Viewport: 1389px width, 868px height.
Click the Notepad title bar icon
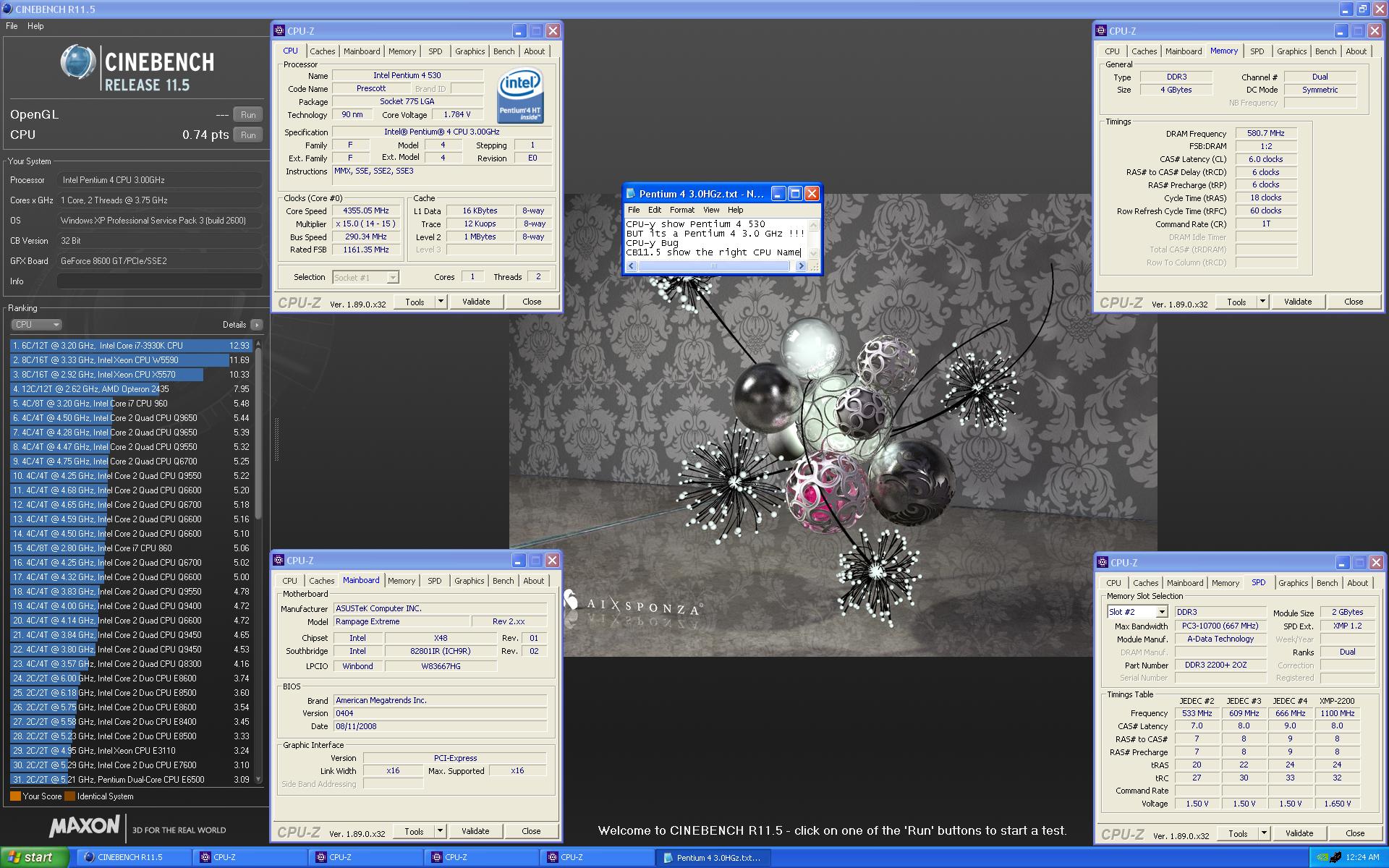point(630,194)
